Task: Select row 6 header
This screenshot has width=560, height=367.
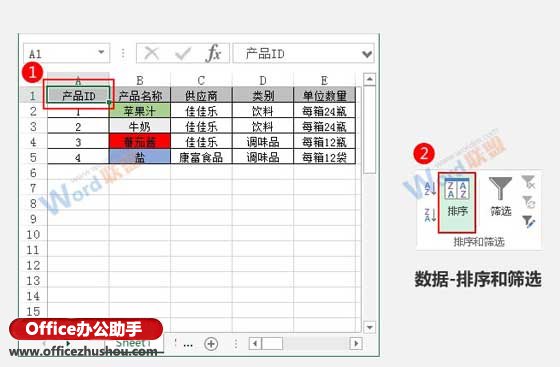Action: click(33, 173)
